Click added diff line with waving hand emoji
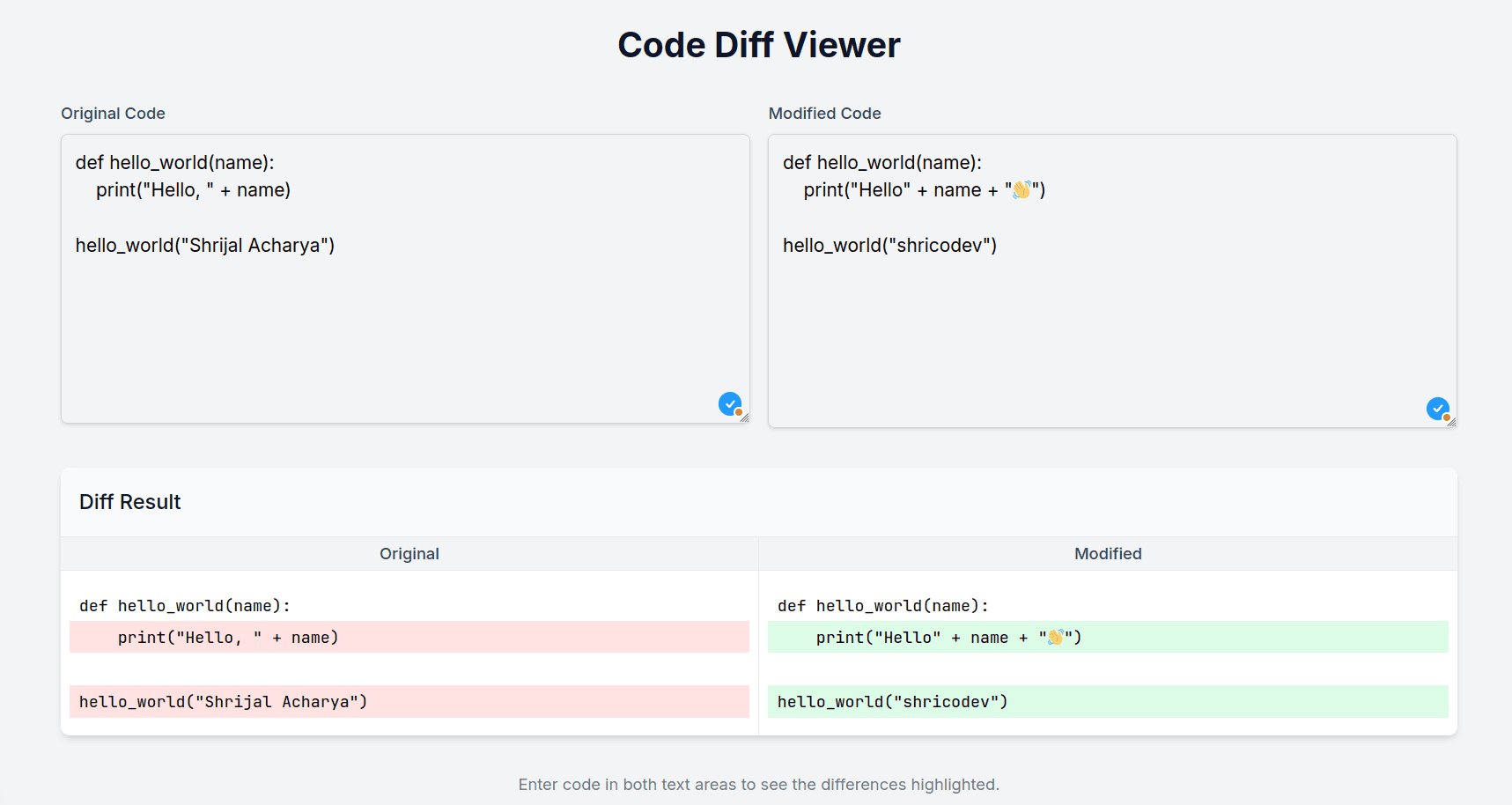 1108,638
